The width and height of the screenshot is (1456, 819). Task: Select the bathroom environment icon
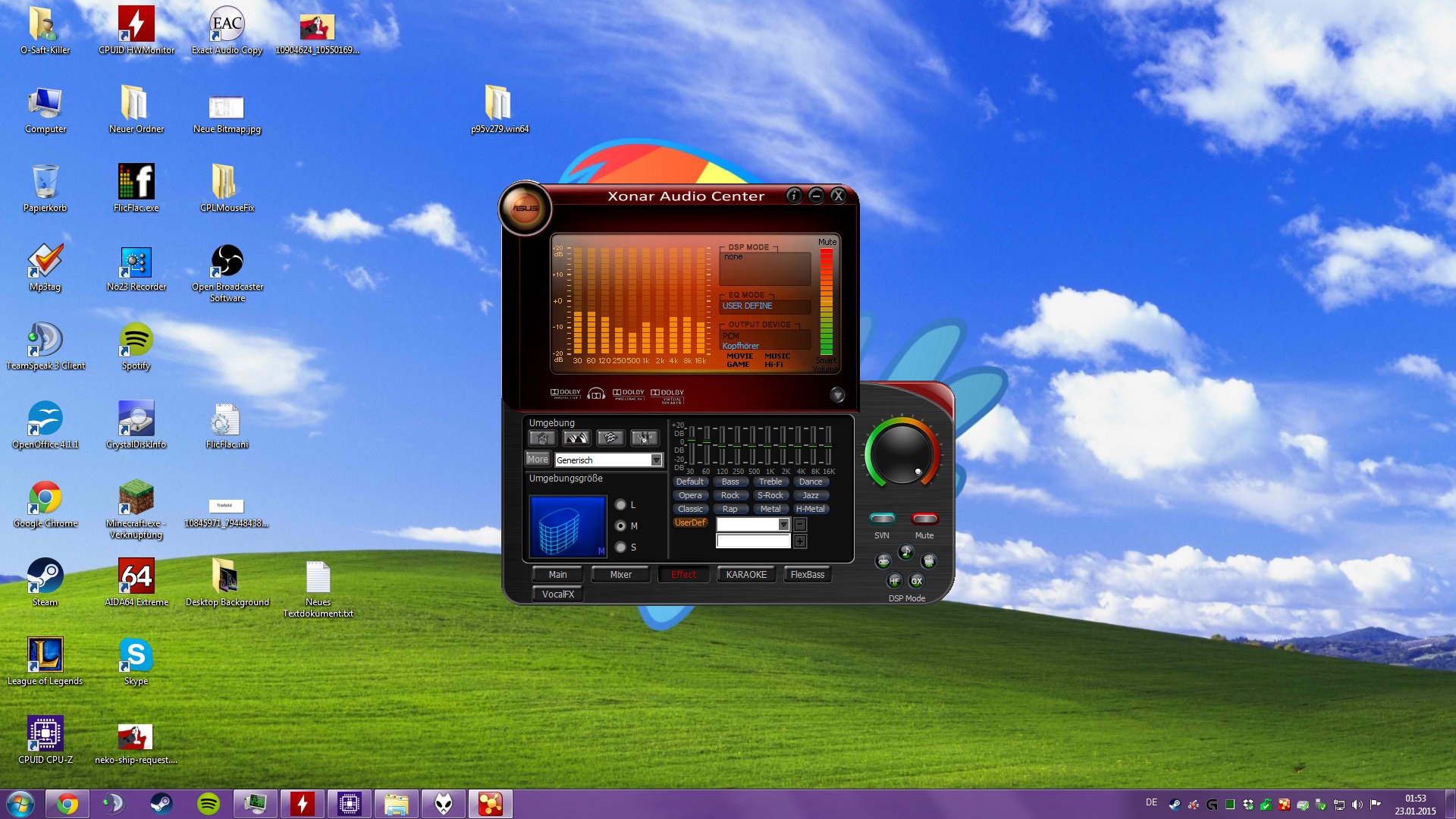pyautogui.click(x=542, y=438)
